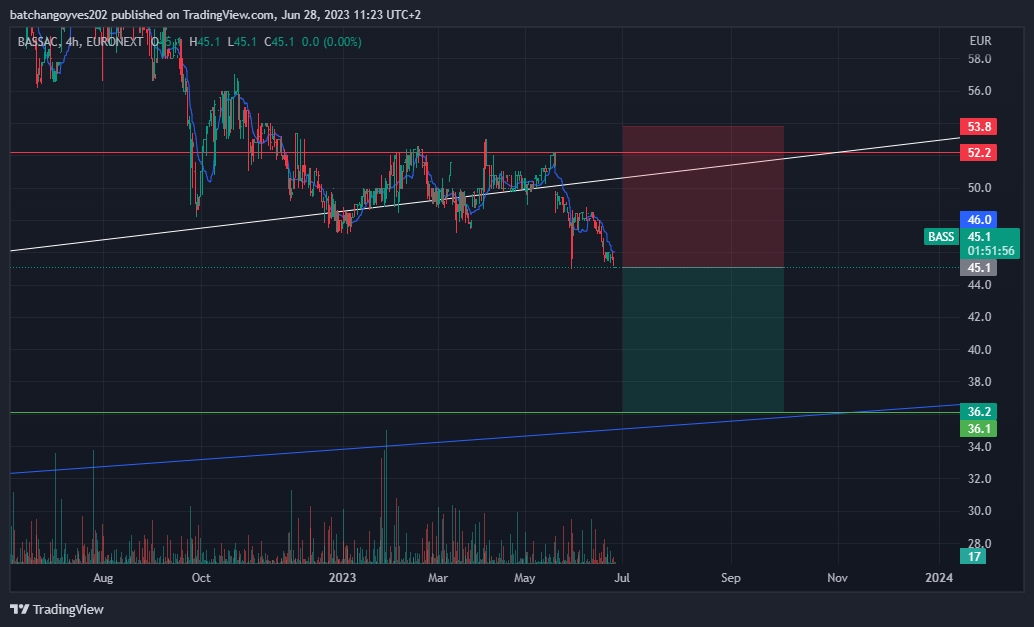Click the blue 46.0 moving average label

979,220
